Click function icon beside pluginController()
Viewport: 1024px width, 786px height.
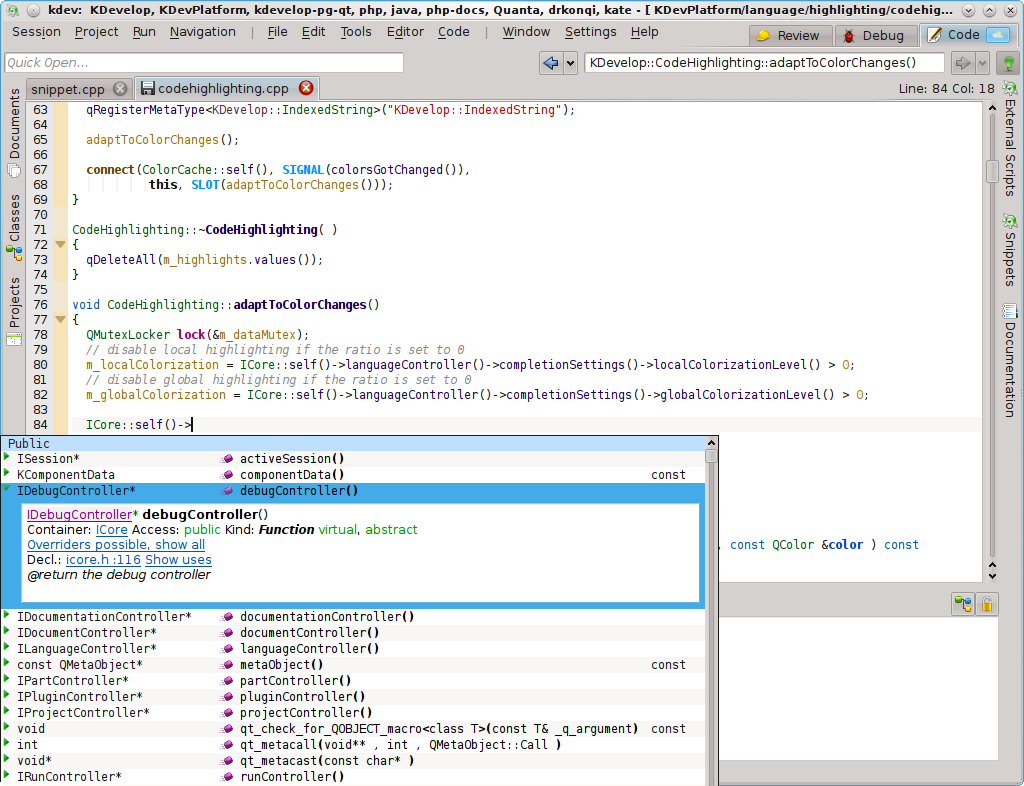tap(227, 697)
